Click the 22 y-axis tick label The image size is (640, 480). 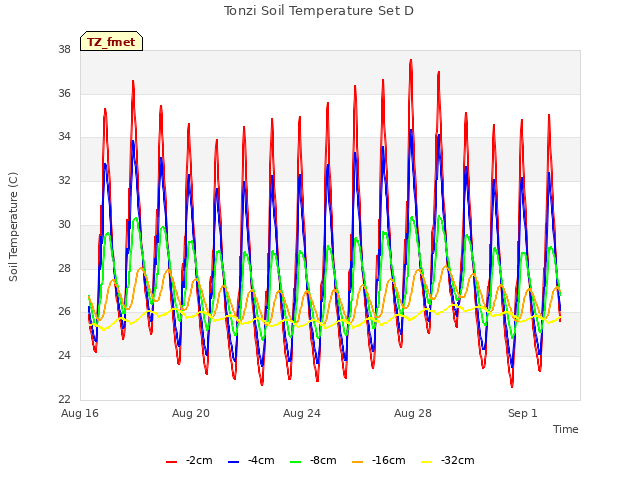coord(64,399)
